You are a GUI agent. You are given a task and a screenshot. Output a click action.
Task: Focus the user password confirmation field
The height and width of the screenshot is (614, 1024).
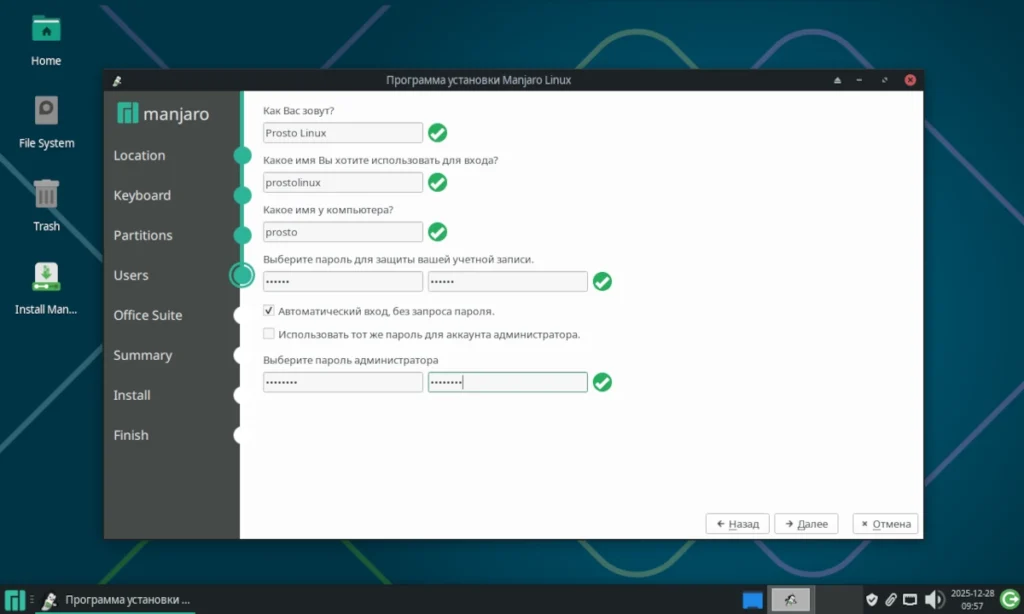tap(507, 282)
